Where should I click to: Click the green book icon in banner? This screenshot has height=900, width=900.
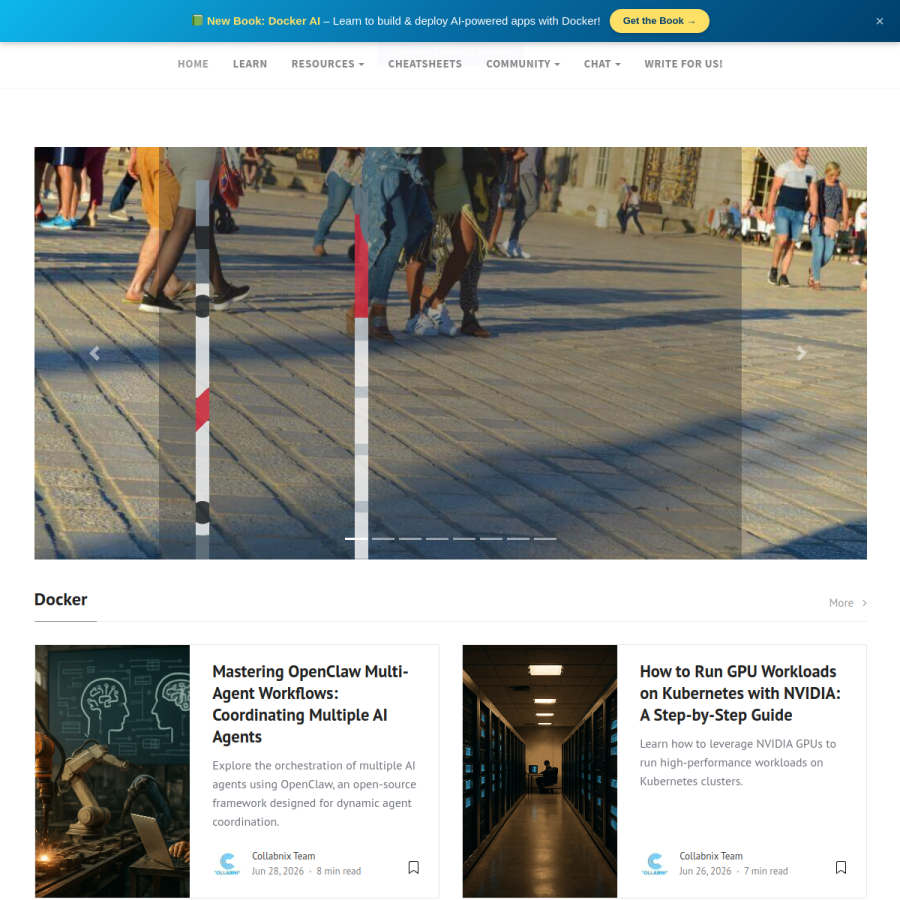tap(197, 21)
